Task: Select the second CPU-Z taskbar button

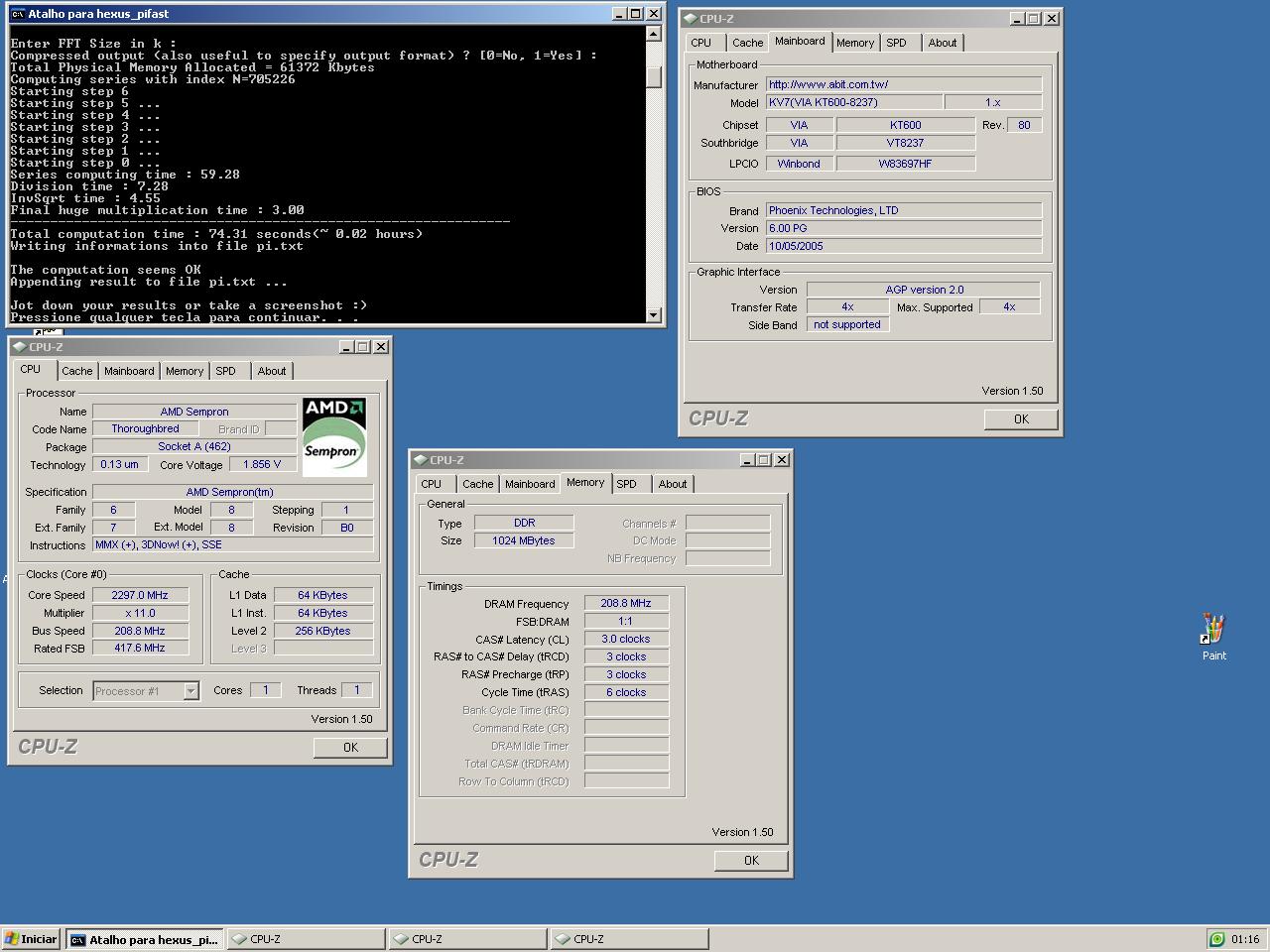Action: pos(467,939)
